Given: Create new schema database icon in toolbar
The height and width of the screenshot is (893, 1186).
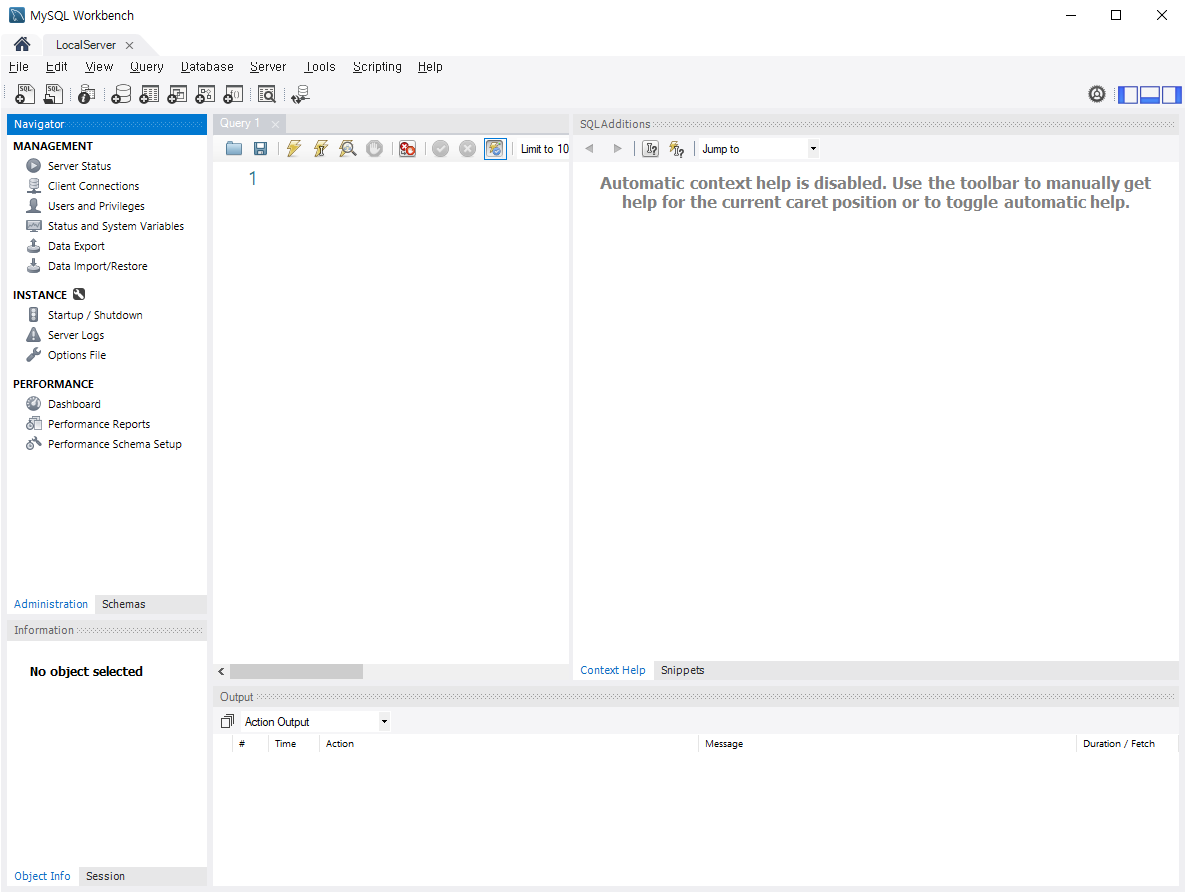Looking at the screenshot, I should pos(121,95).
